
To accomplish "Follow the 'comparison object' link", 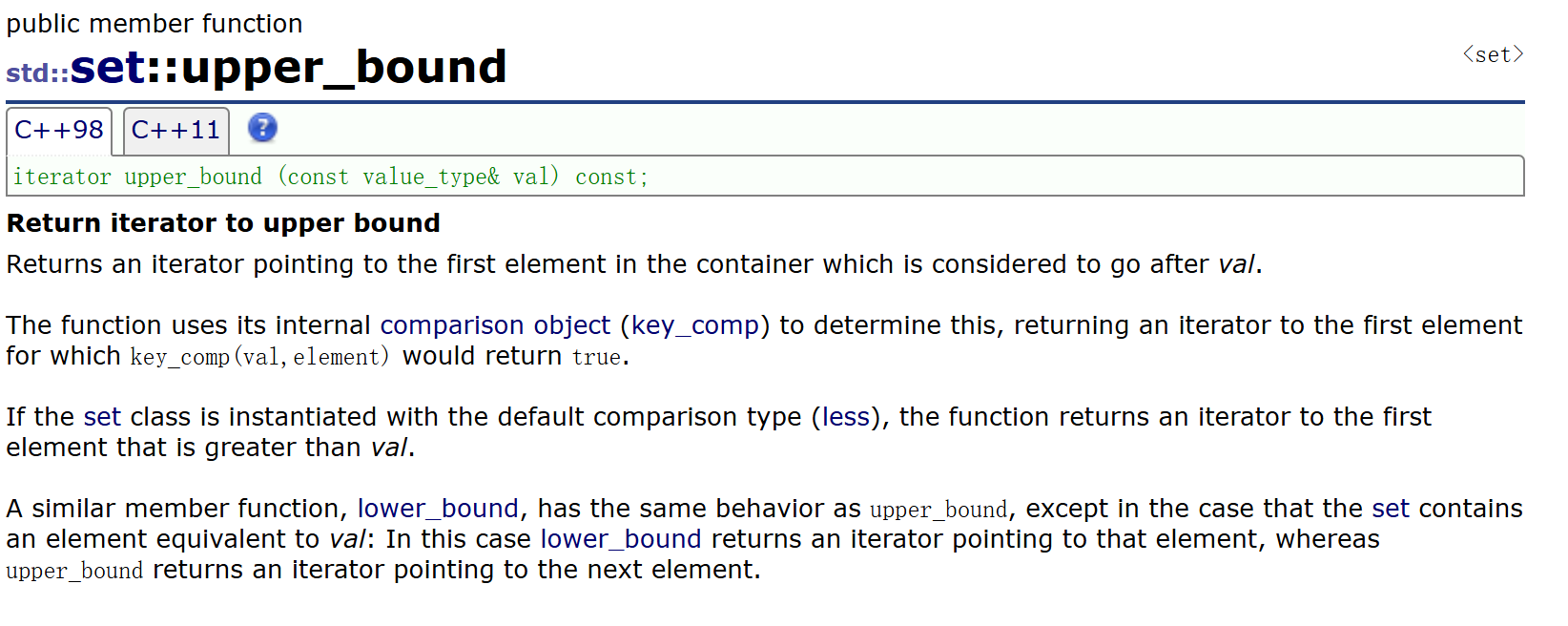I will tap(495, 325).
